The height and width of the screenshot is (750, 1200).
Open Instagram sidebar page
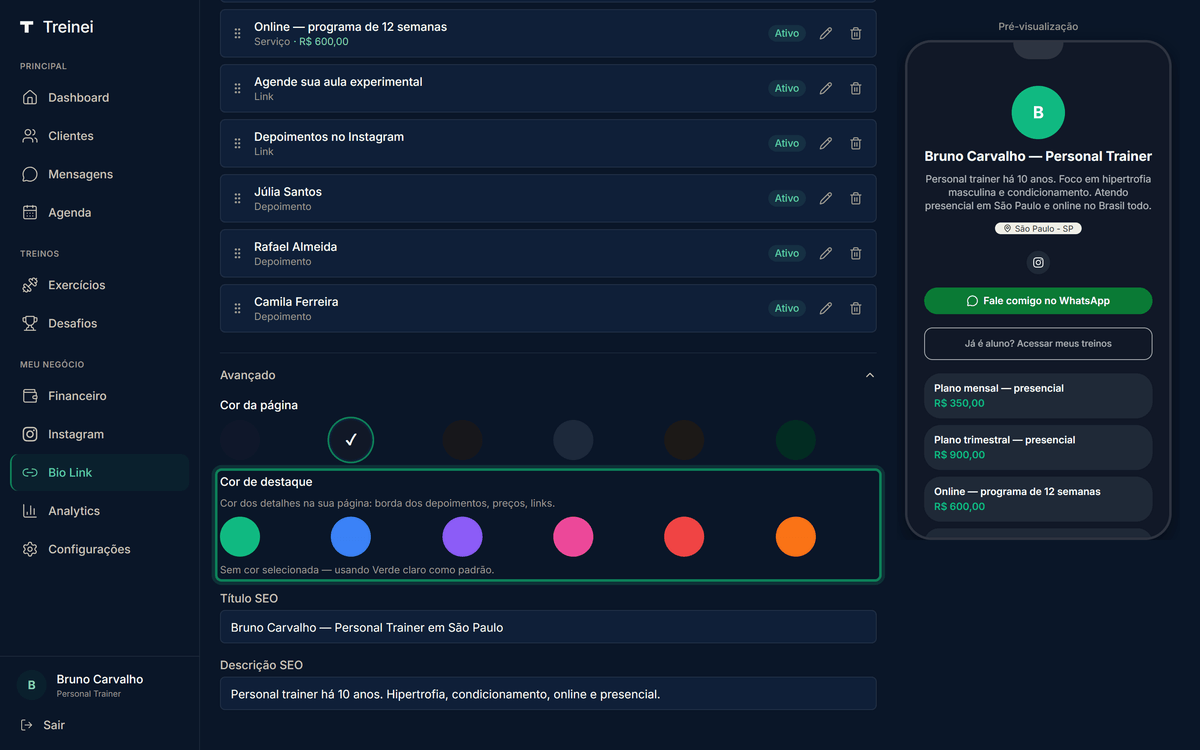[x=99, y=434]
